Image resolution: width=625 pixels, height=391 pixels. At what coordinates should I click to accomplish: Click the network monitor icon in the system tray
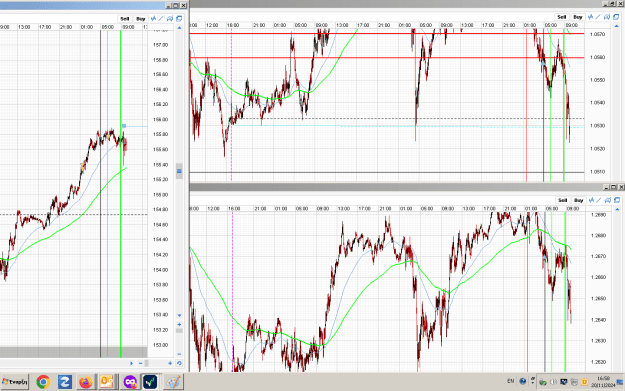(x=564, y=382)
